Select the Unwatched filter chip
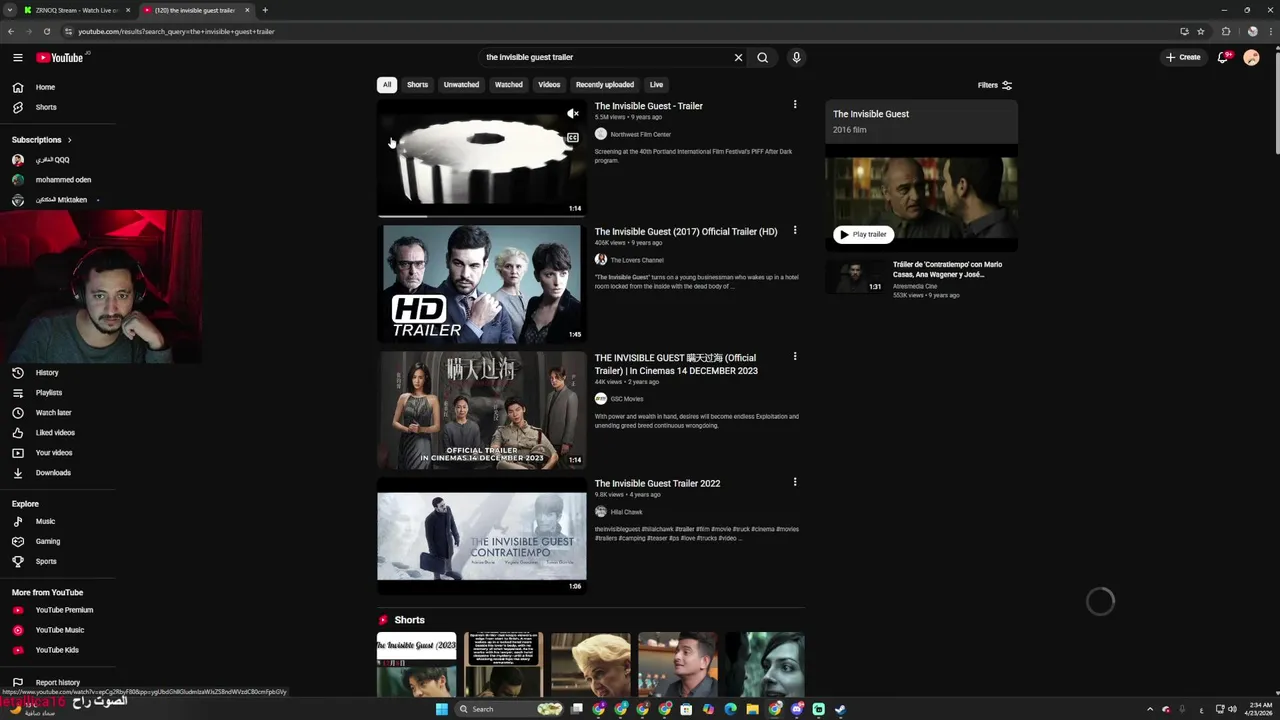 [461, 85]
